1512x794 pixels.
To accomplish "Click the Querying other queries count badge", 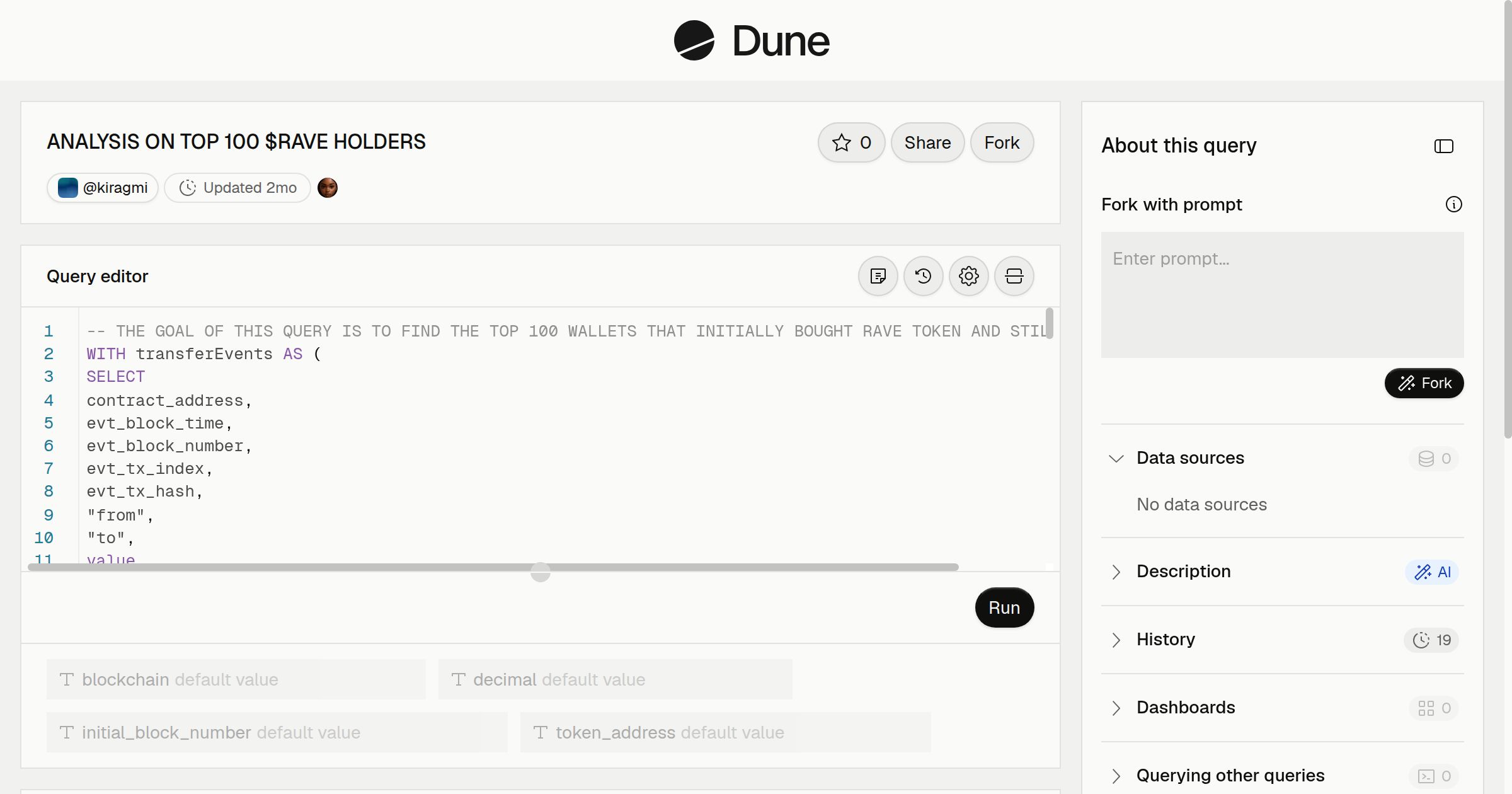I will [1434, 776].
